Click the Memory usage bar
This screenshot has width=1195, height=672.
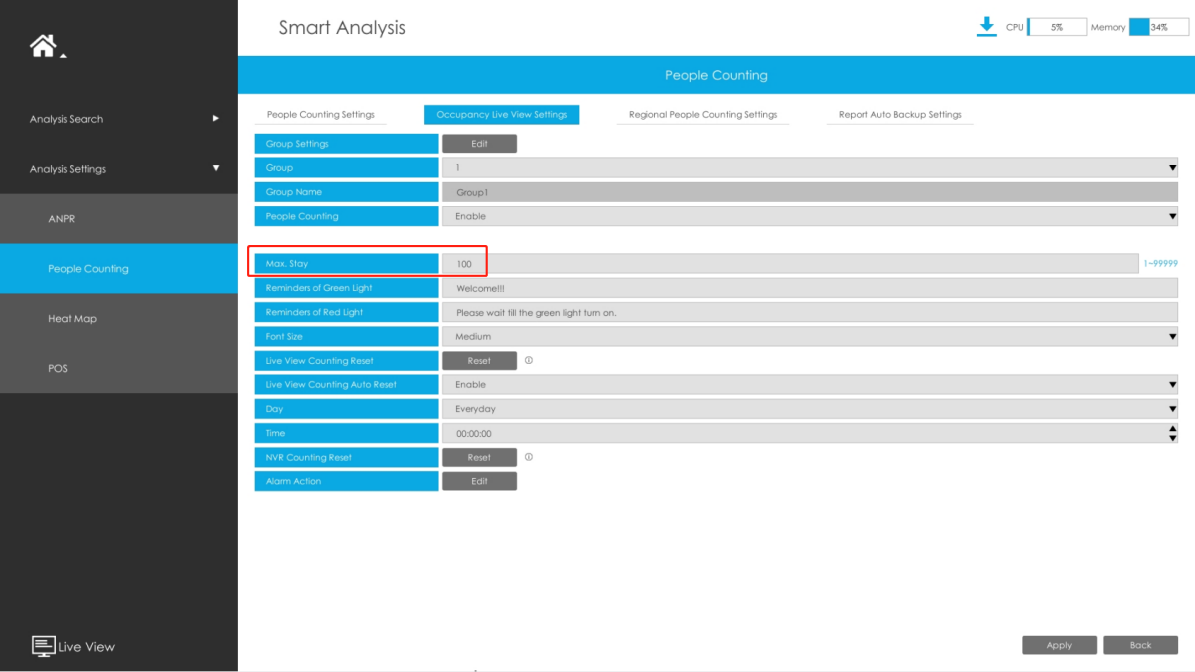pos(1158,27)
